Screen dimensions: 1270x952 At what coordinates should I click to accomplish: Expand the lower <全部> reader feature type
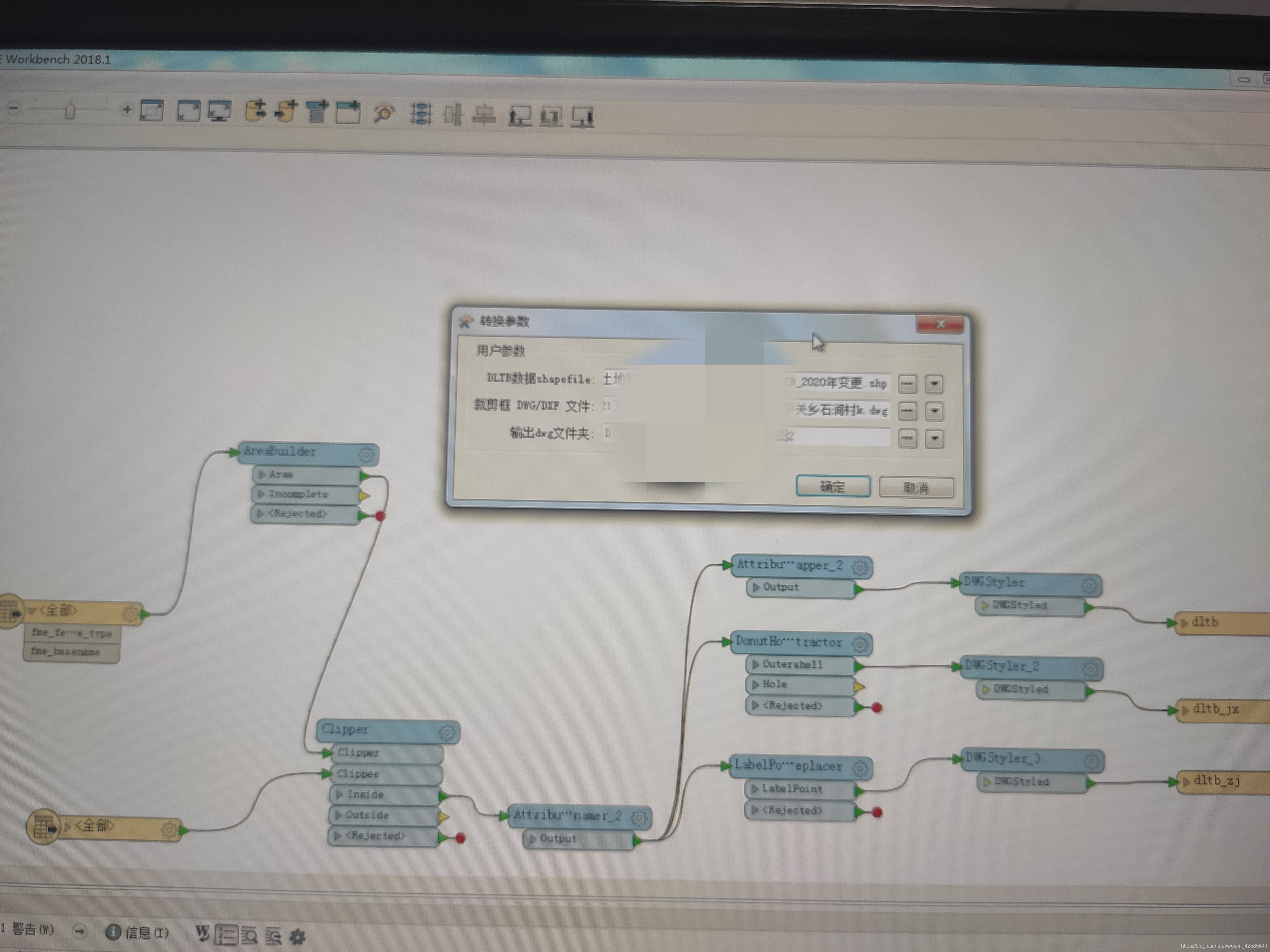point(68,827)
